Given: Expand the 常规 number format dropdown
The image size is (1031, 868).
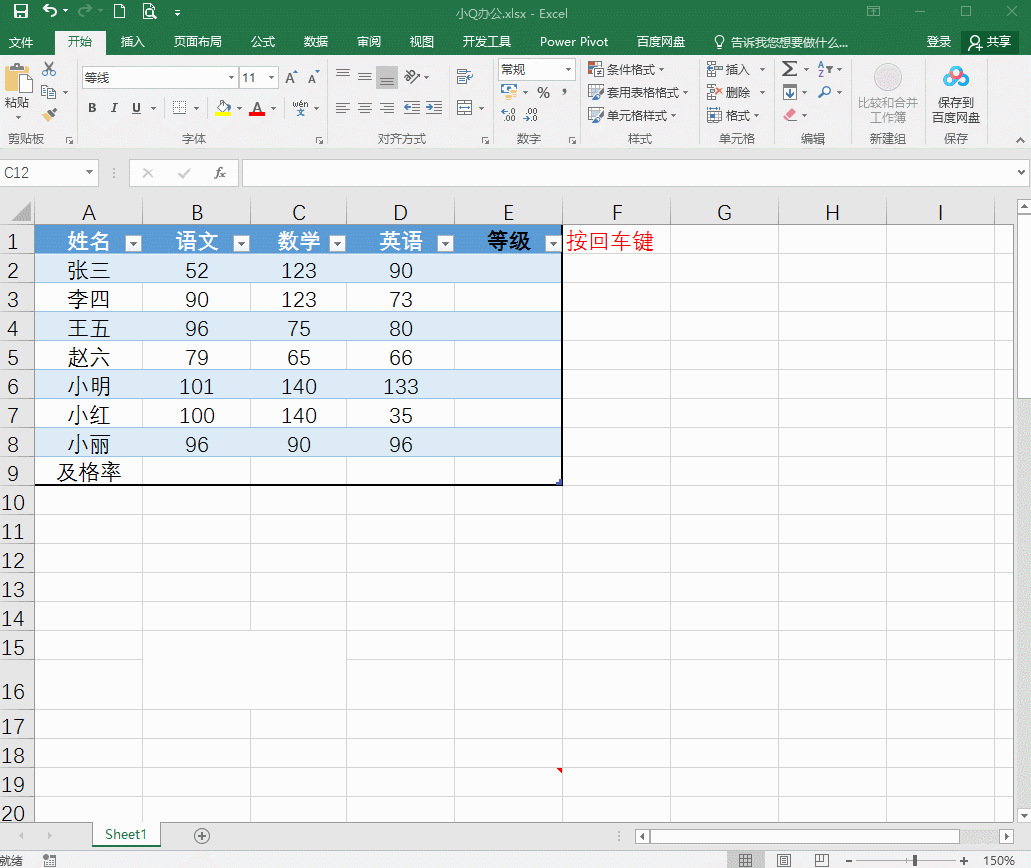Looking at the screenshot, I should click(x=568, y=70).
